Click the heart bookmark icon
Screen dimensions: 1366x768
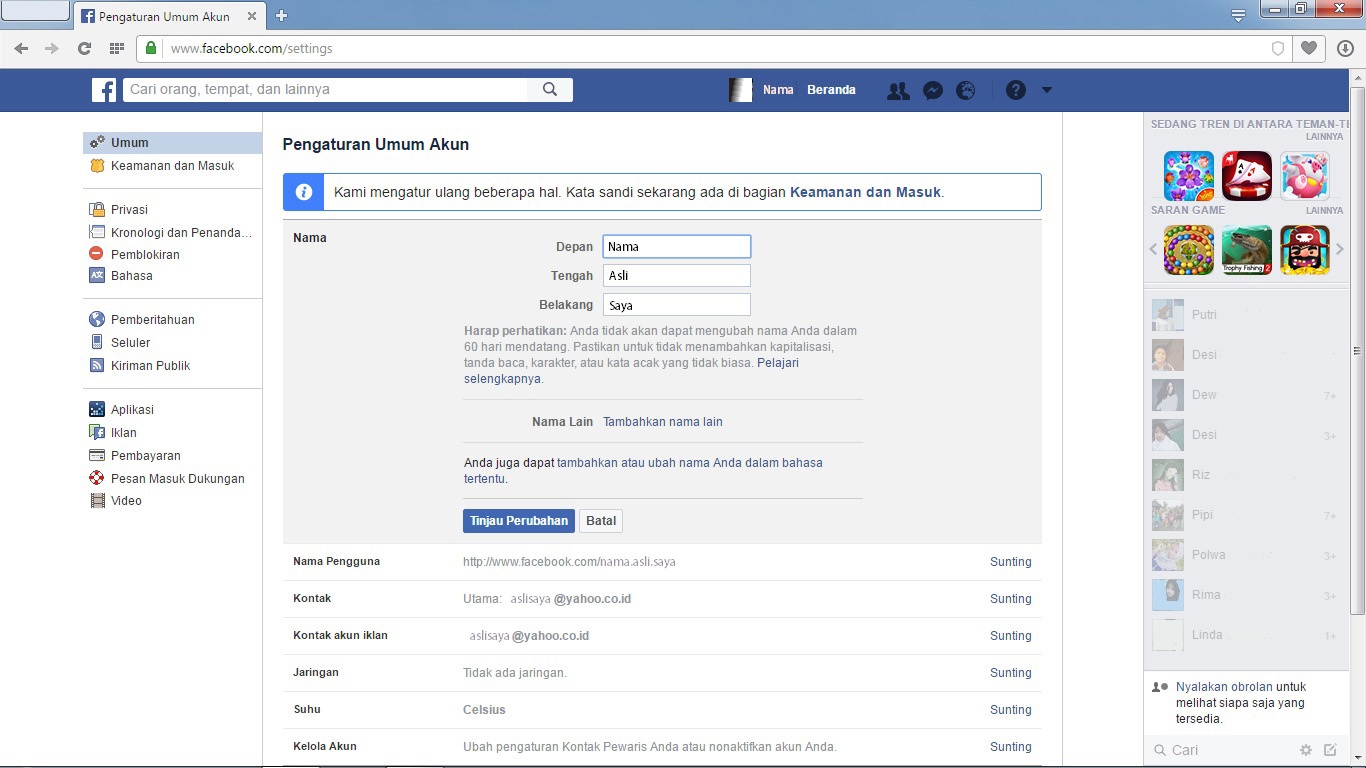(x=1308, y=48)
